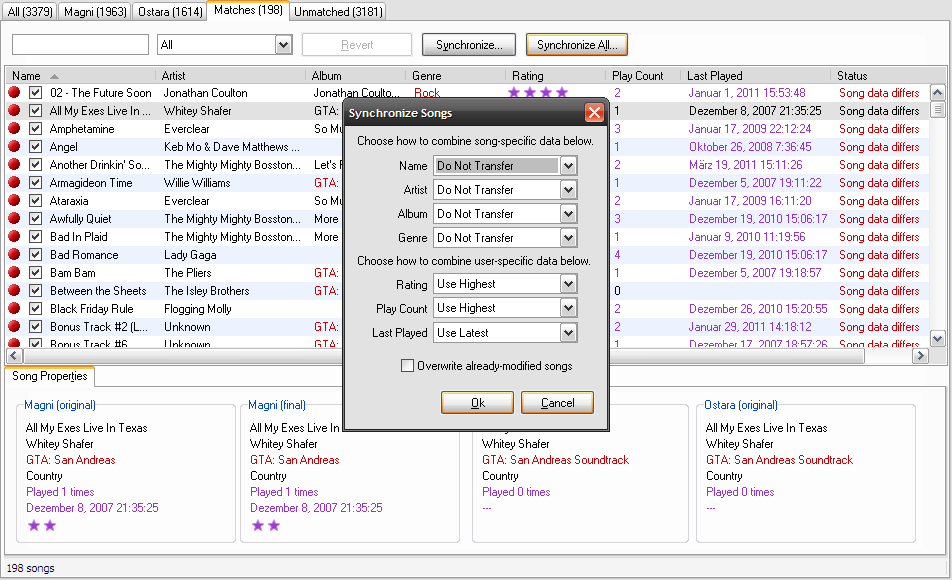Screen dimensions: 952x580
Task: Select the Flogging Molly artist cell
Action: click(198, 309)
